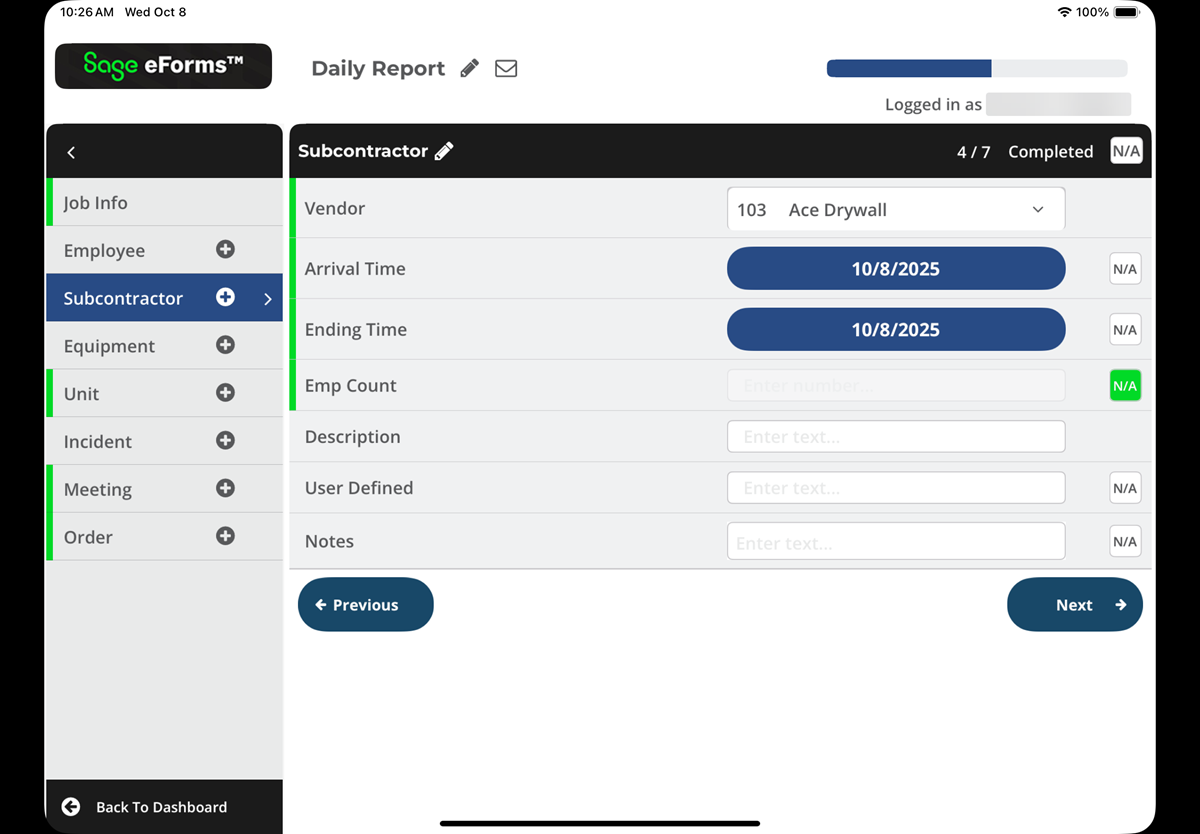This screenshot has height=834, width=1200.
Task: Toggle N/A for the Notes field
Action: (x=1124, y=541)
